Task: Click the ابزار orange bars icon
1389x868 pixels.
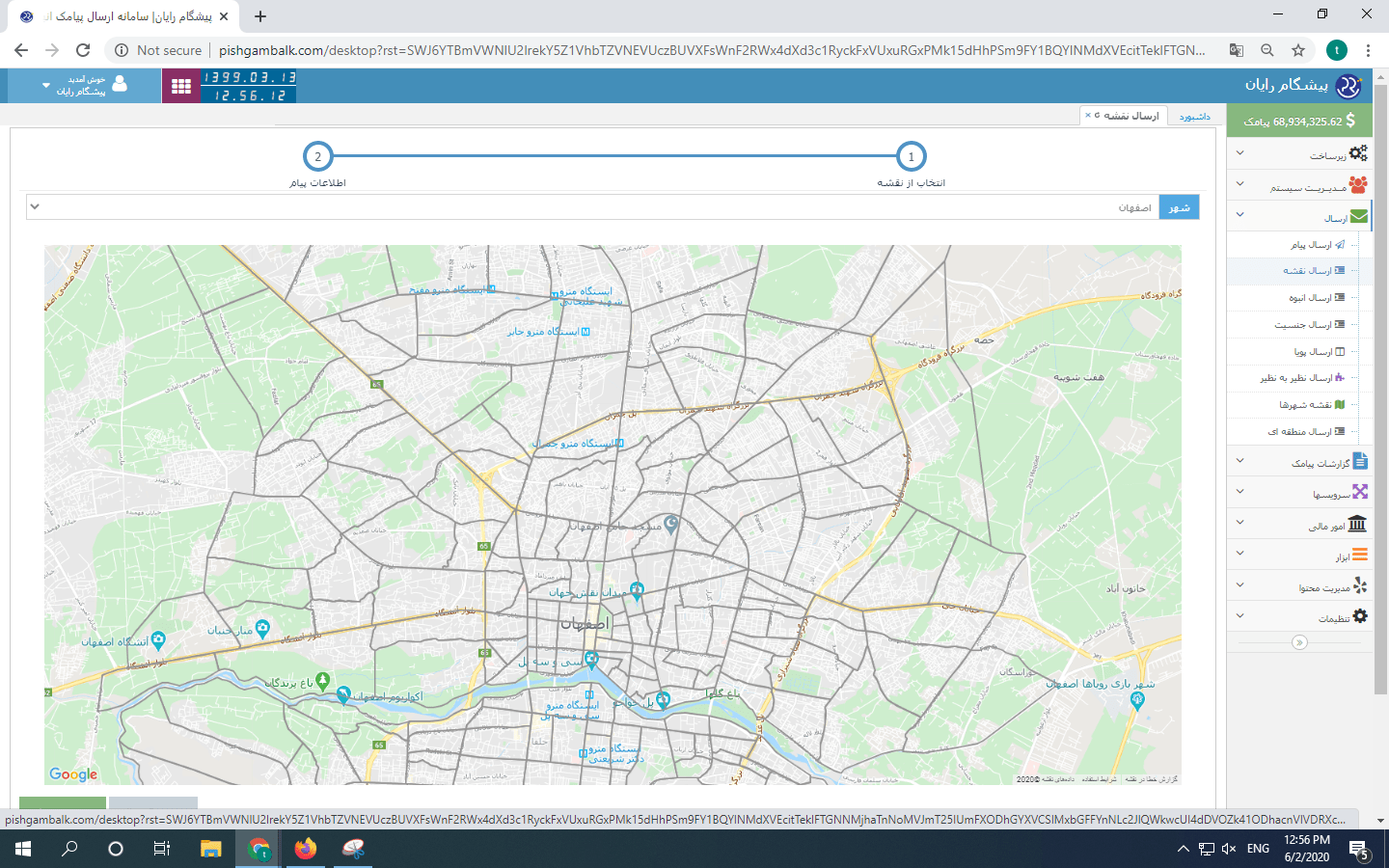Action: click(1360, 555)
